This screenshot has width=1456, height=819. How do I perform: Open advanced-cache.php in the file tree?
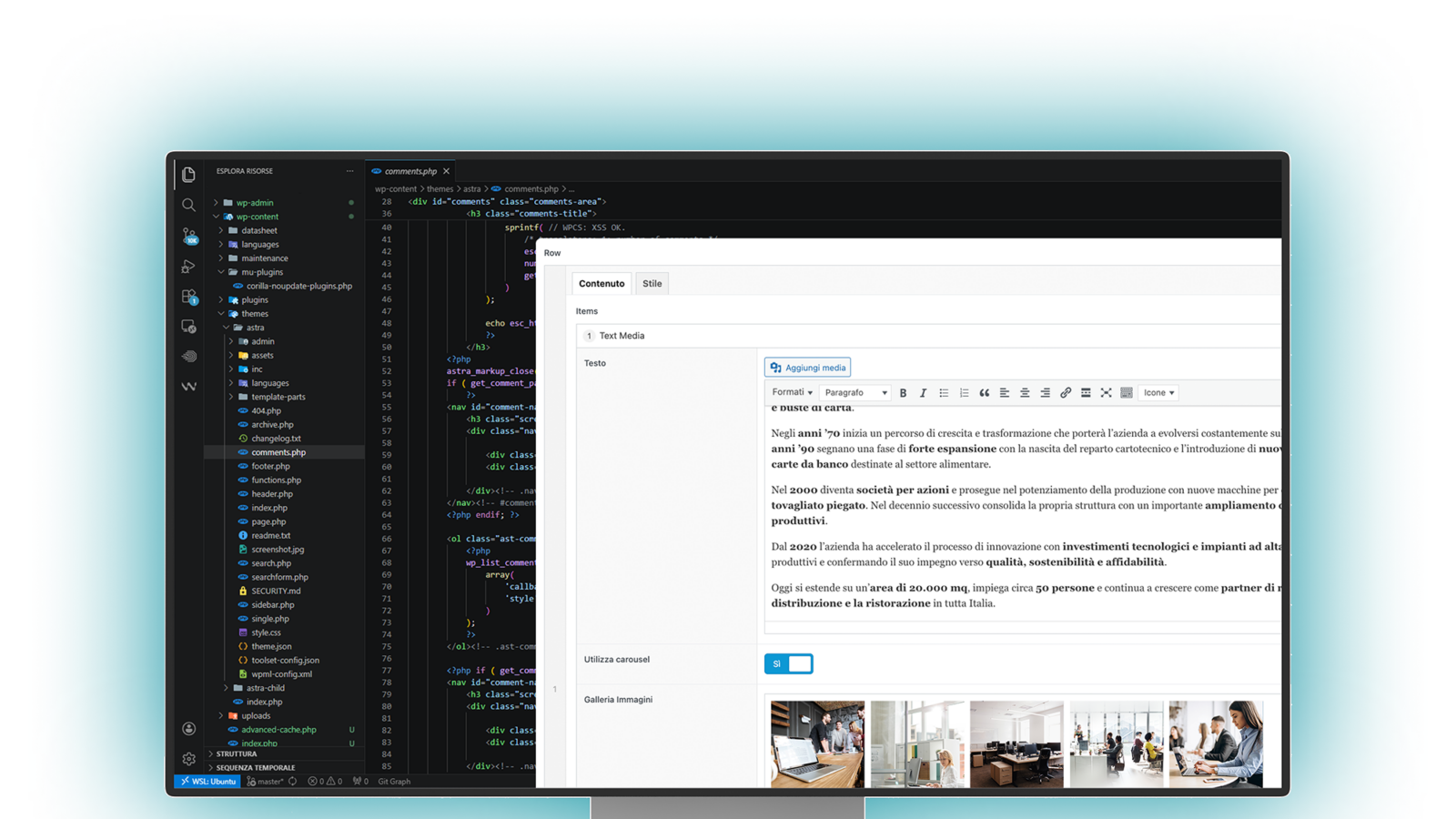tap(278, 730)
